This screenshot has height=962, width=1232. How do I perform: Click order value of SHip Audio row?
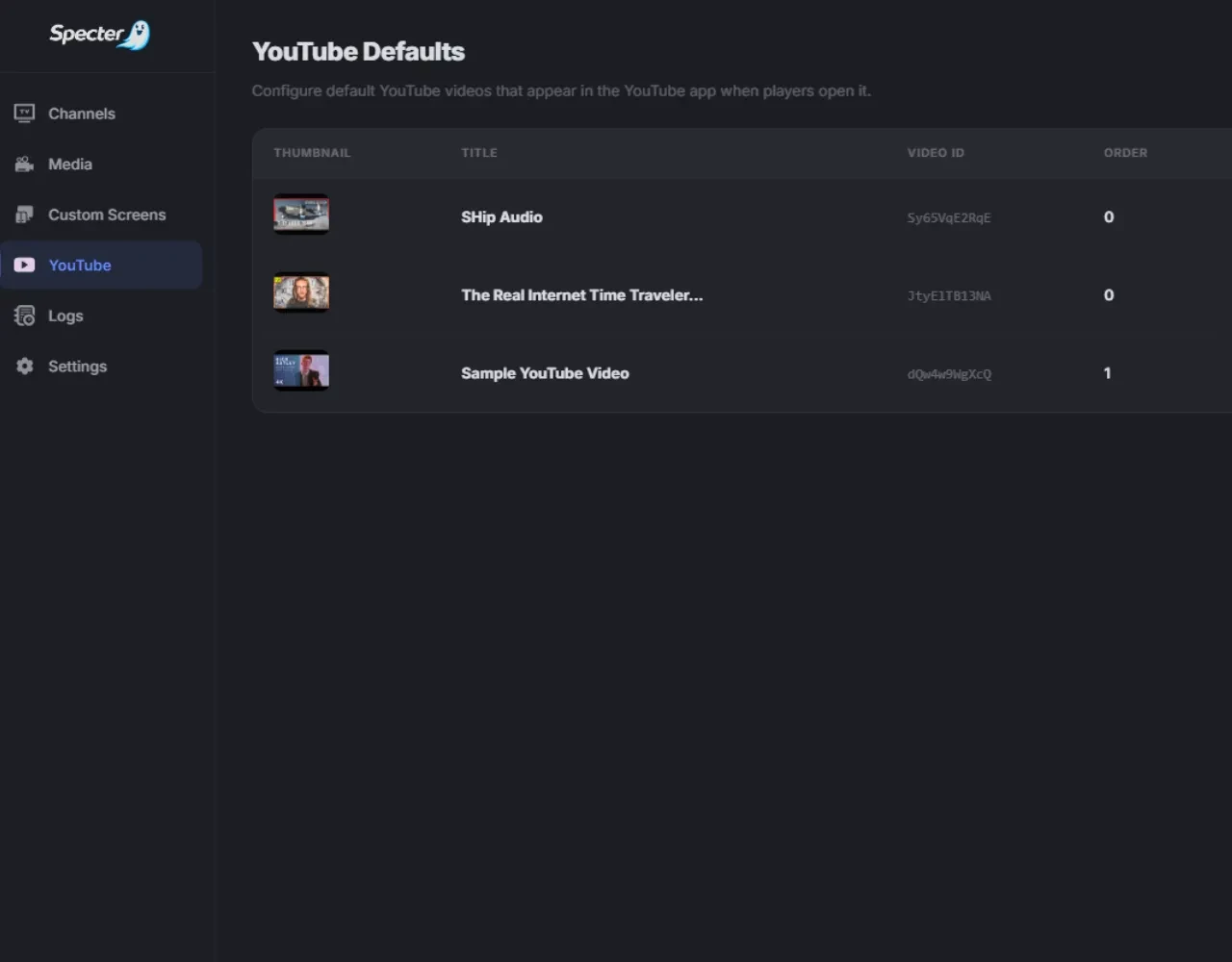pyautogui.click(x=1109, y=217)
